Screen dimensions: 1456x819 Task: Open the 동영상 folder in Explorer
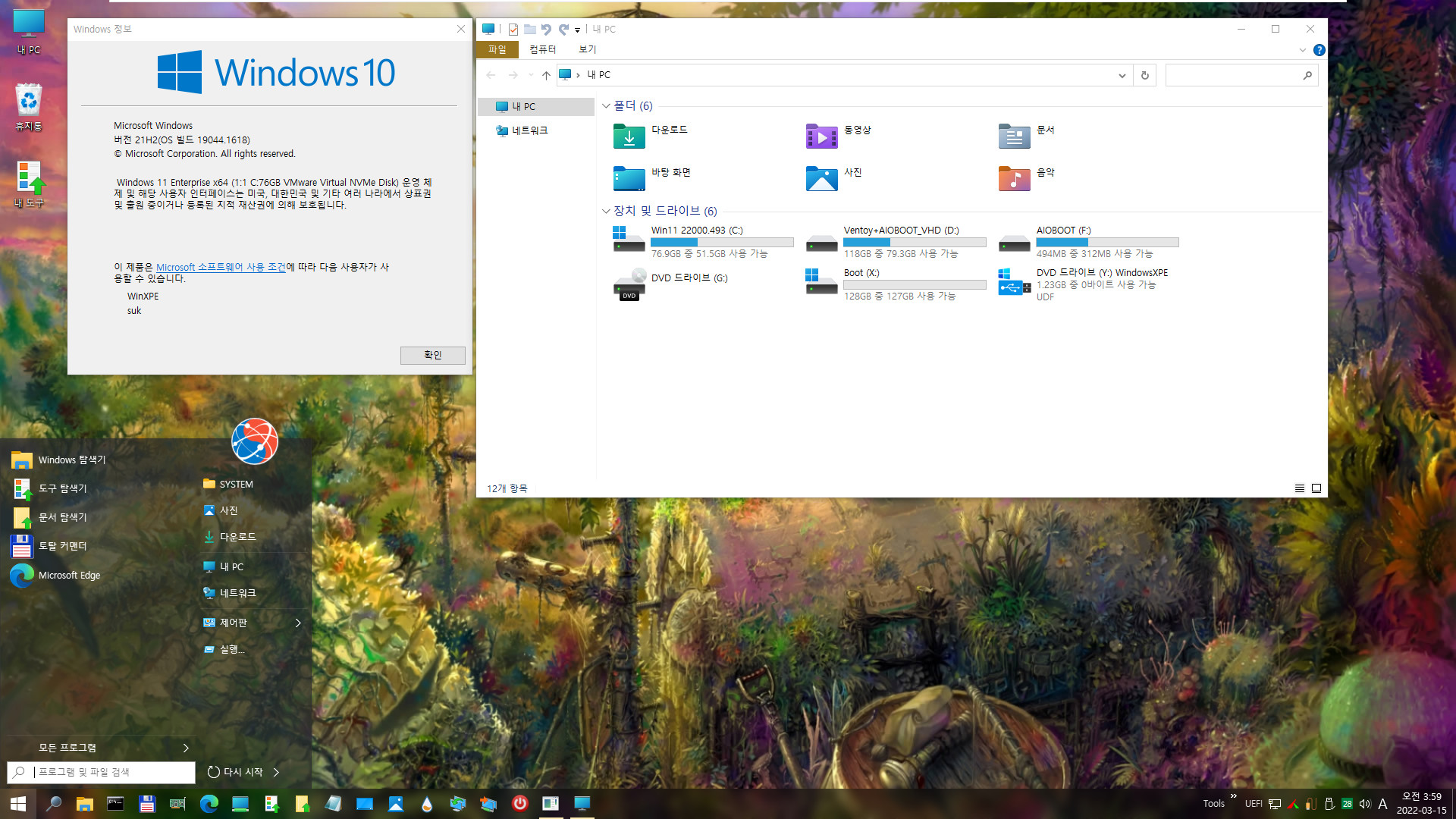839,136
